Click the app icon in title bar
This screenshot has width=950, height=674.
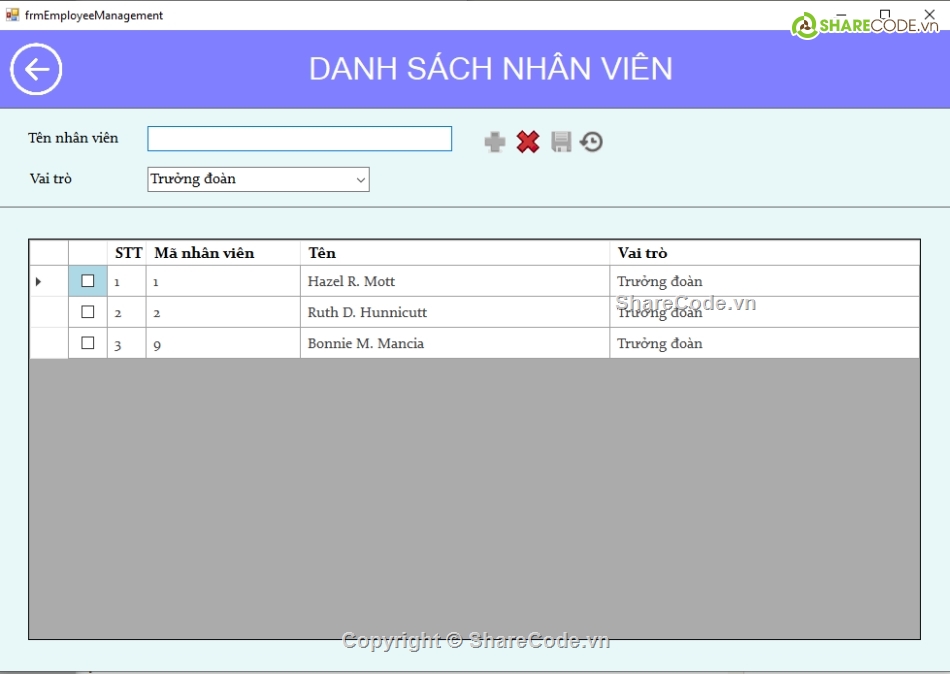(x=13, y=15)
